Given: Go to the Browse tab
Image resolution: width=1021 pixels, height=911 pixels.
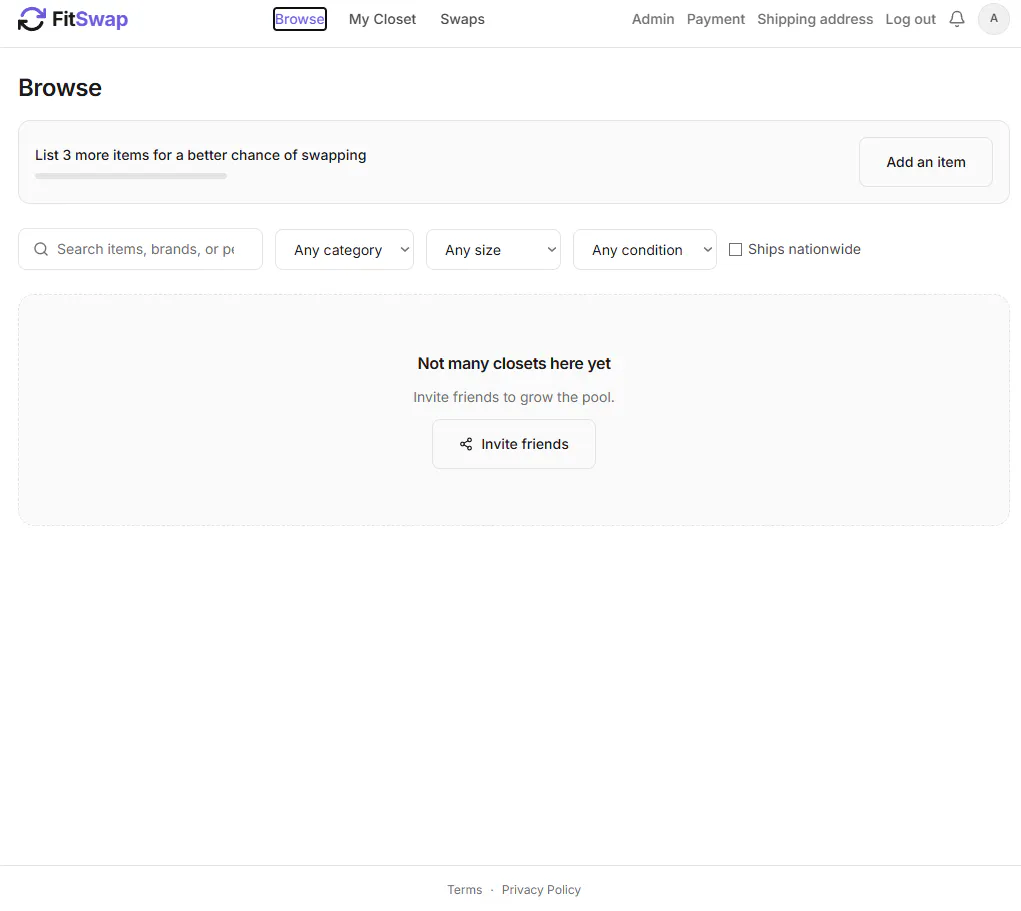Looking at the screenshot, I should tap(300, 19).
